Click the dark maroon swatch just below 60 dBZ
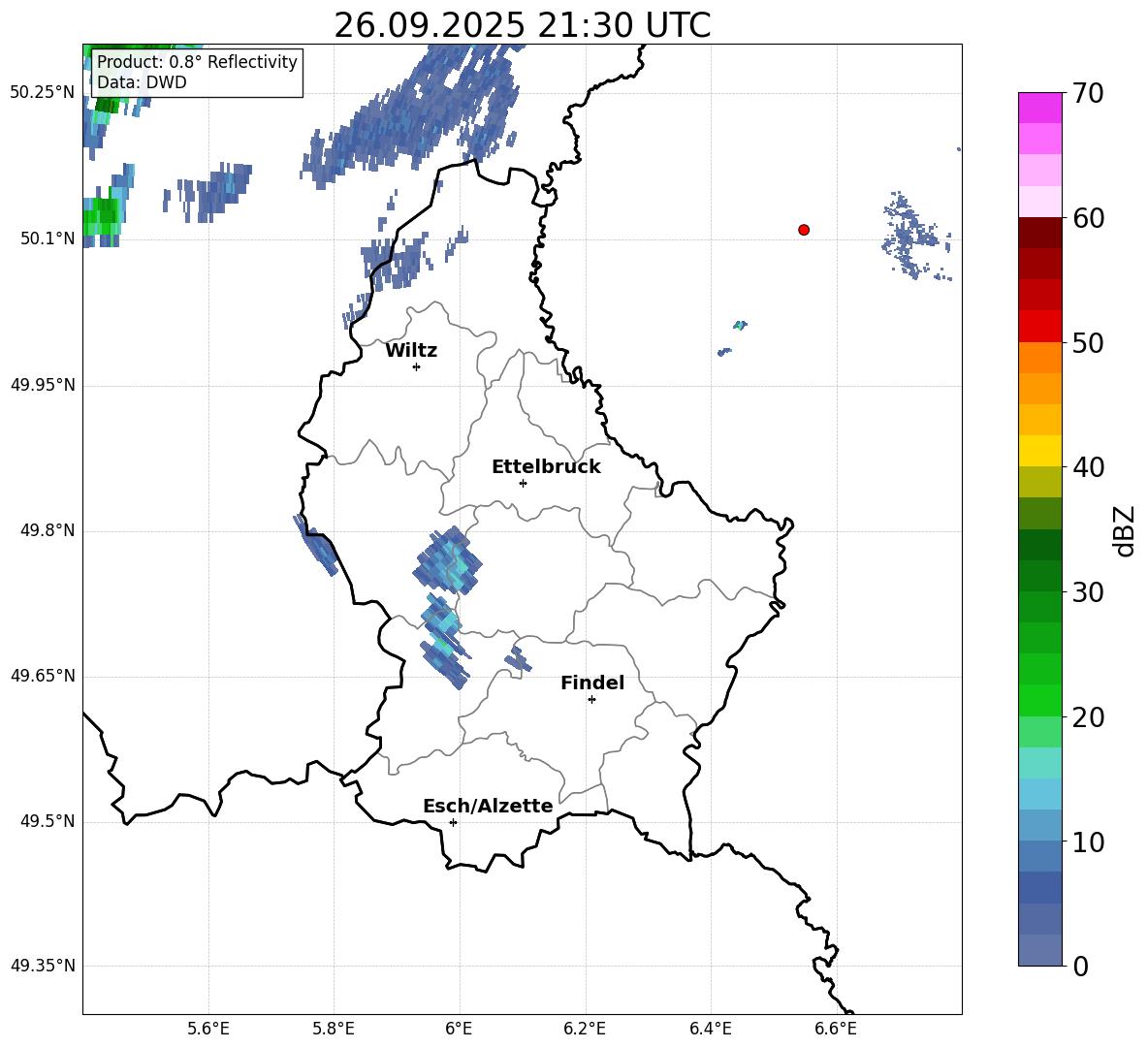This screenshot has height=1048, width=1148. [x=1039, y=232]
